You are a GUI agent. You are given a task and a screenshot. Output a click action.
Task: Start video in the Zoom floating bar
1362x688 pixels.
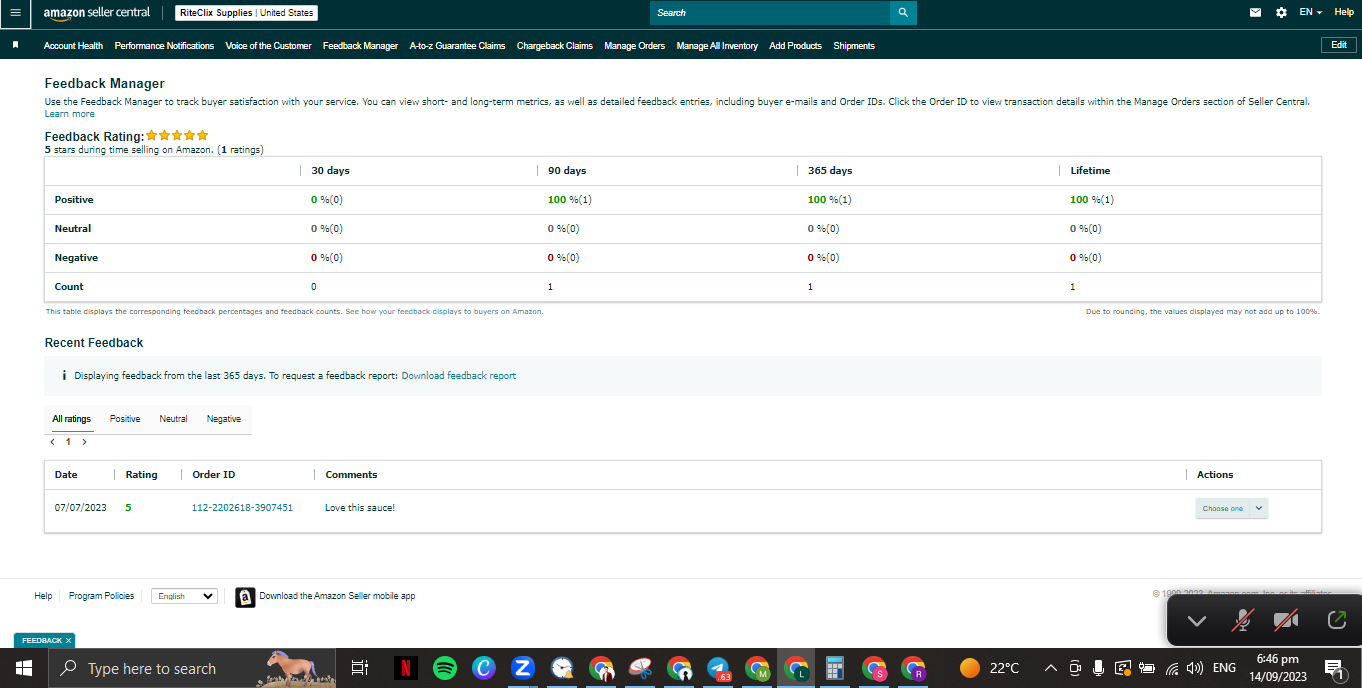pos(1286,621)
